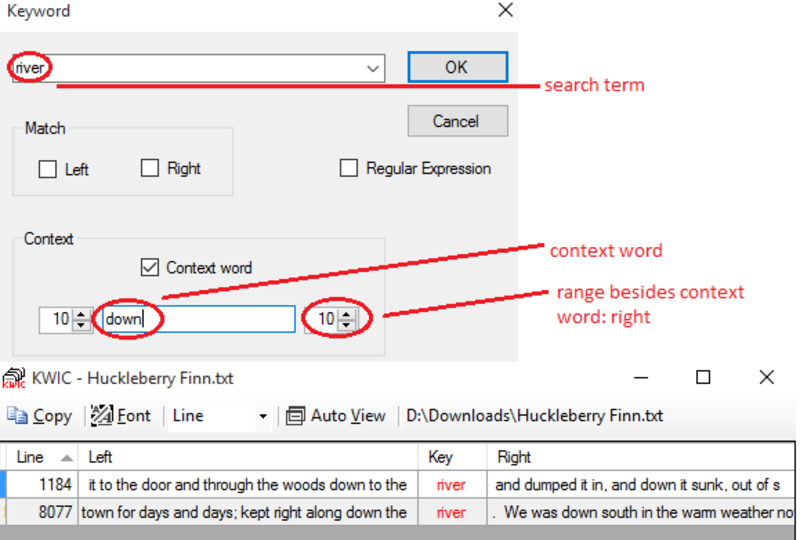Switch to Auto View icon
800x540 pixels.
(296, 416)
